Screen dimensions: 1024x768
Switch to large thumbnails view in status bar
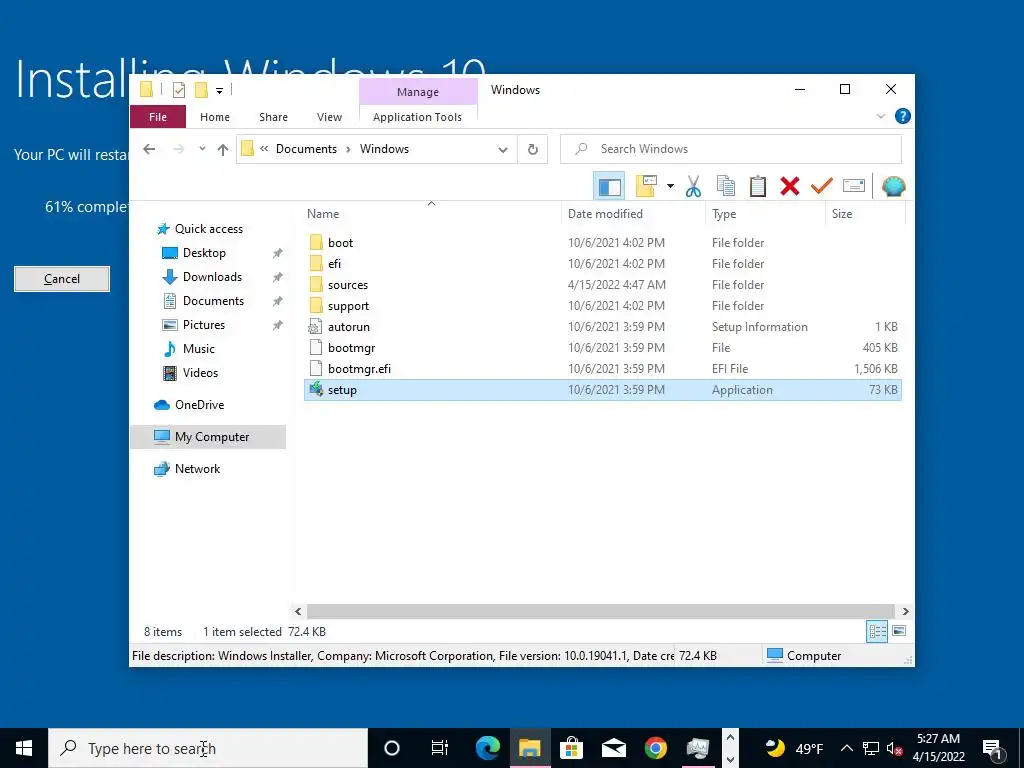click(899, 631)
